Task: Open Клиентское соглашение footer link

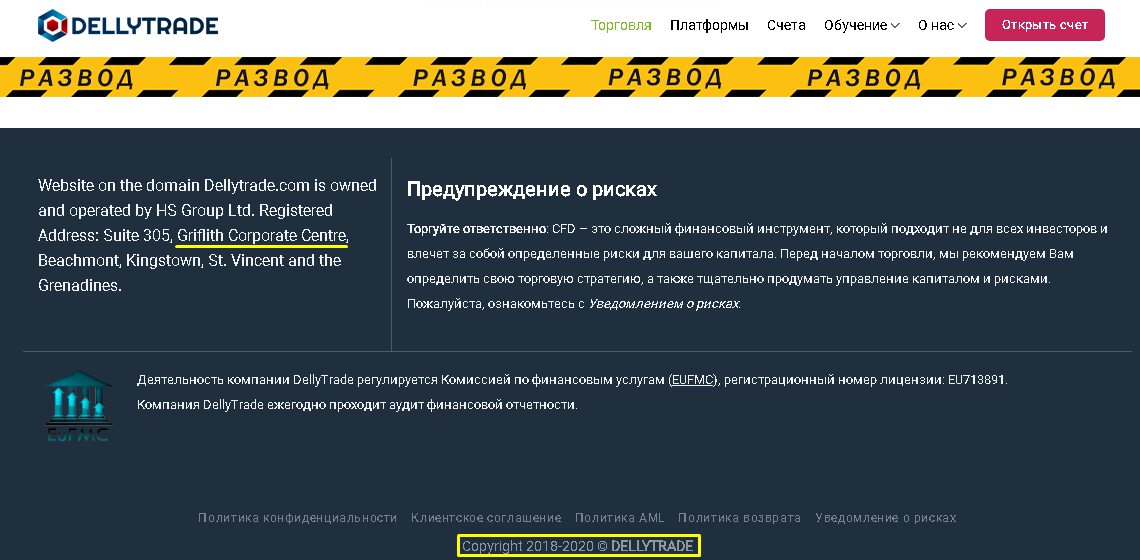Action: pyautogui.click(x=486, y=518)
